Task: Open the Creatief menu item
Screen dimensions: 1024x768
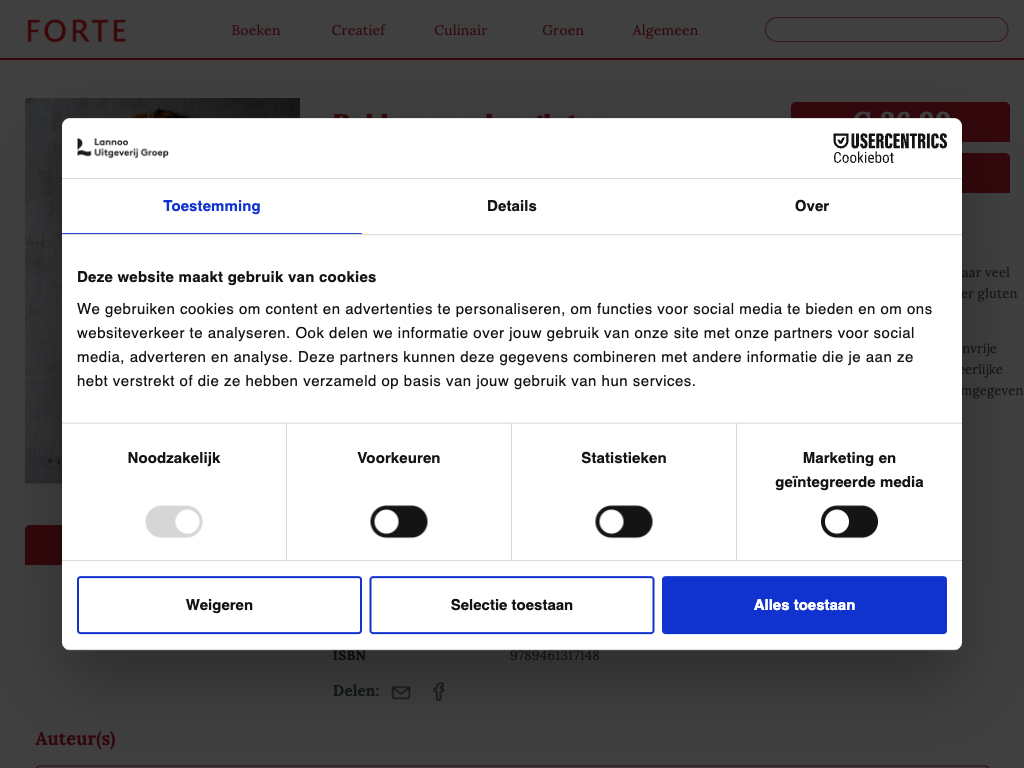Action: tap(358, 30)
